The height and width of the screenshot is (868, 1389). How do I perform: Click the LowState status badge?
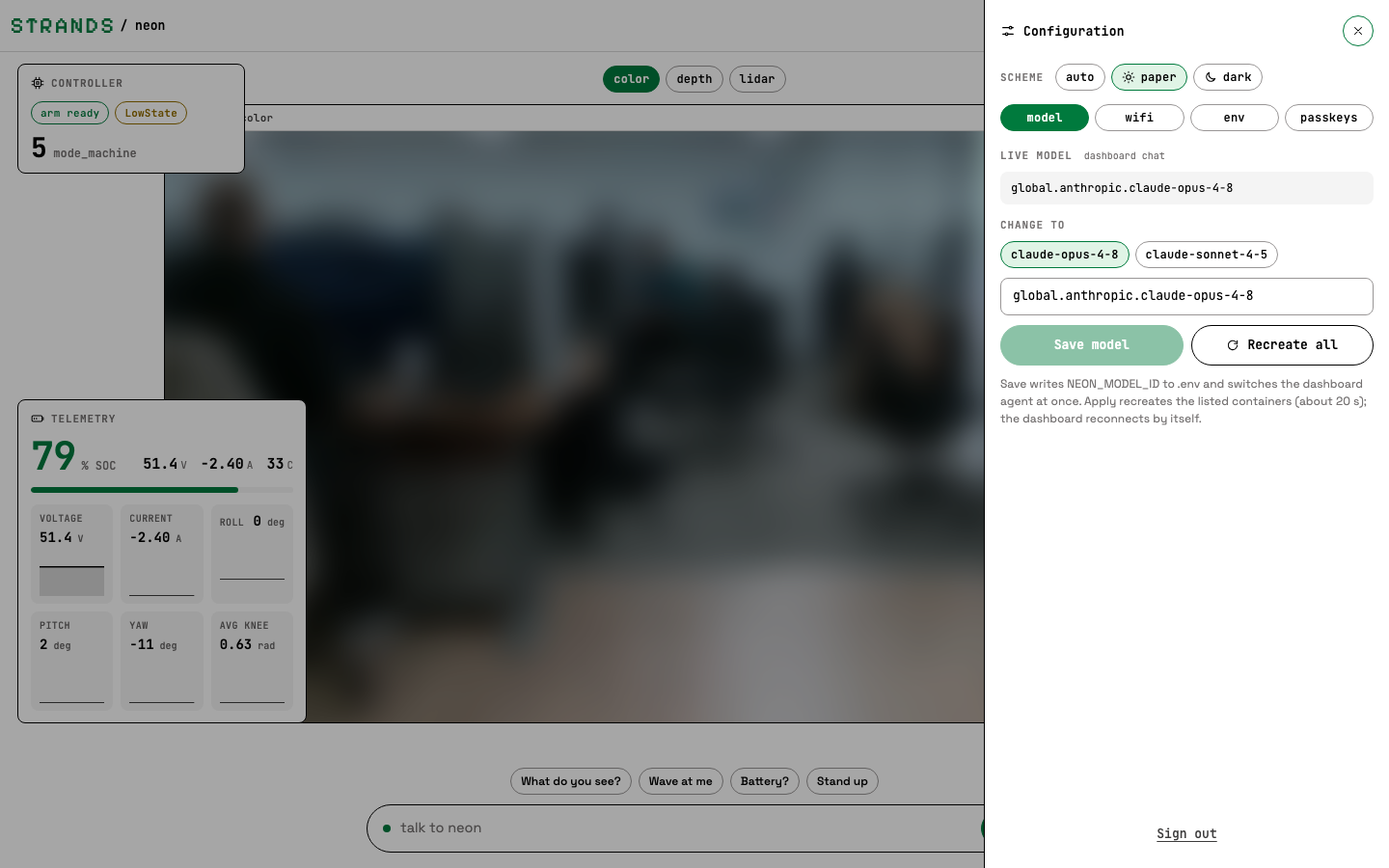151,113
